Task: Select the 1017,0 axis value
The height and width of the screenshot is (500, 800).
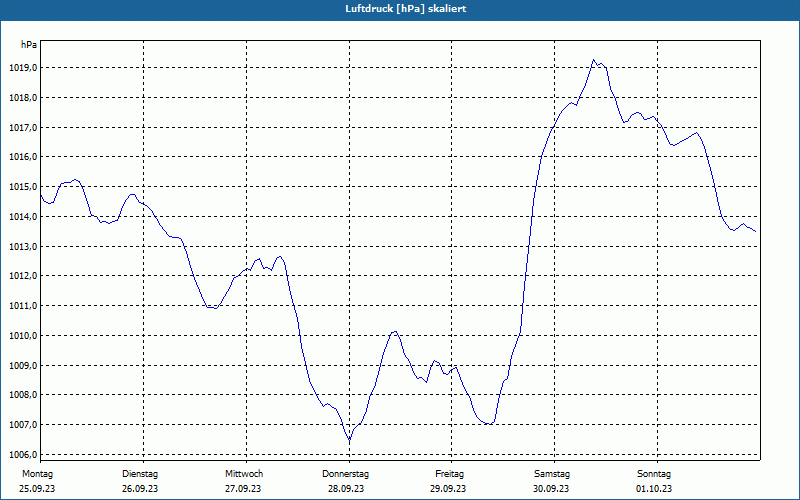Action: click(23, 127)
